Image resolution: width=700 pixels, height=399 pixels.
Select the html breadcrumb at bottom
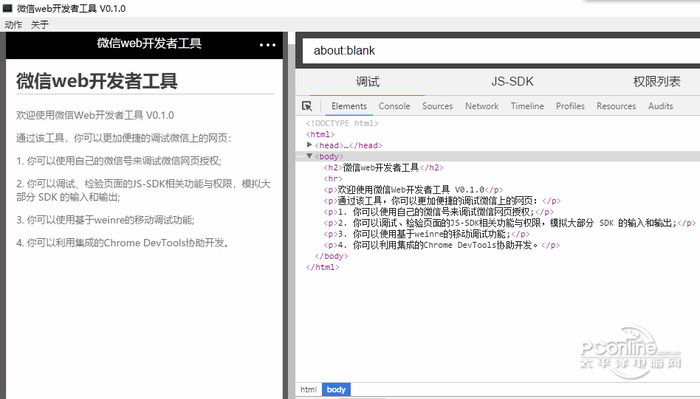click(308, 390)
